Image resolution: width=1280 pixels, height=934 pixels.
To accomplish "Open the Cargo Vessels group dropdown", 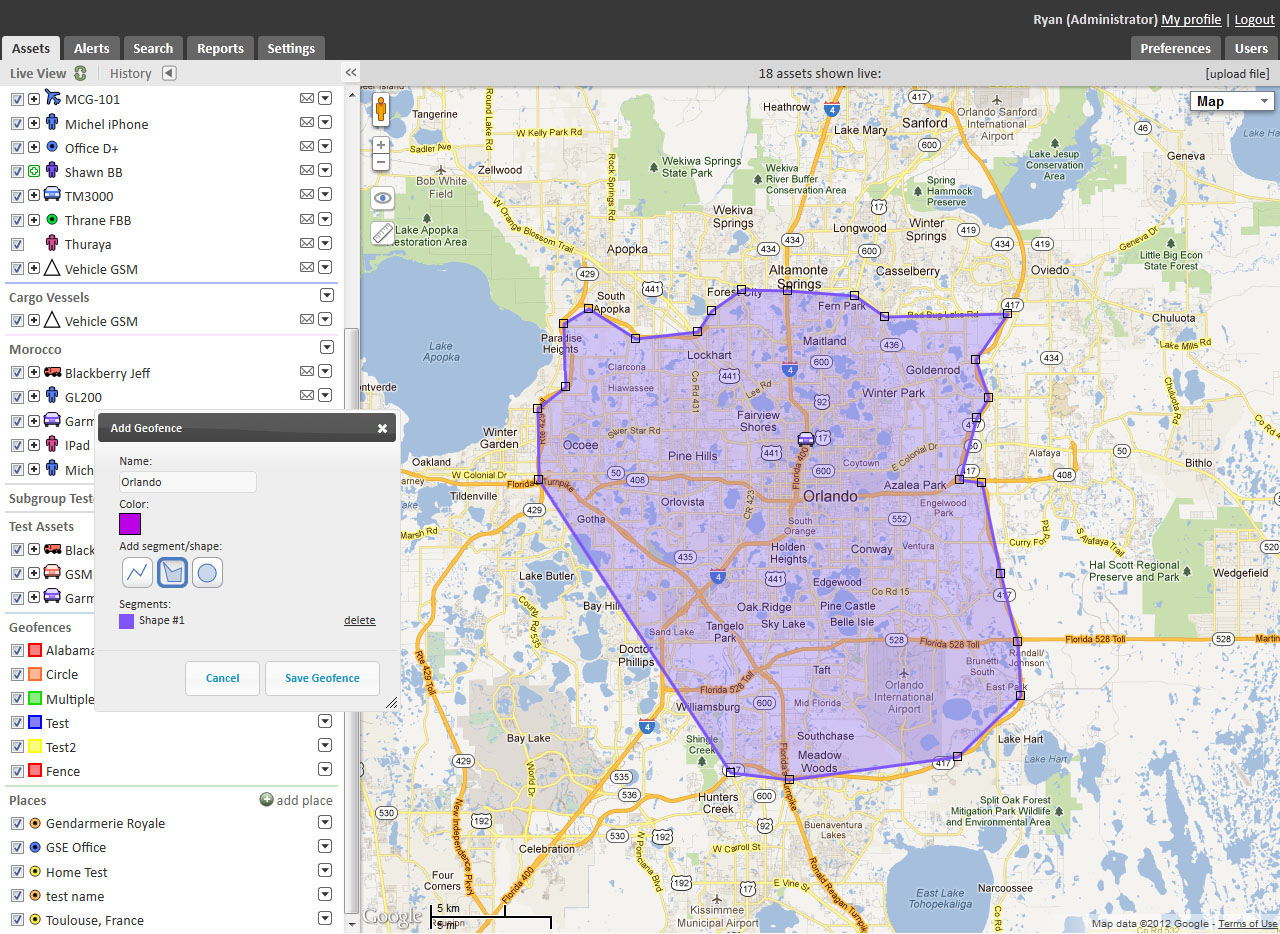I will 327,295.
